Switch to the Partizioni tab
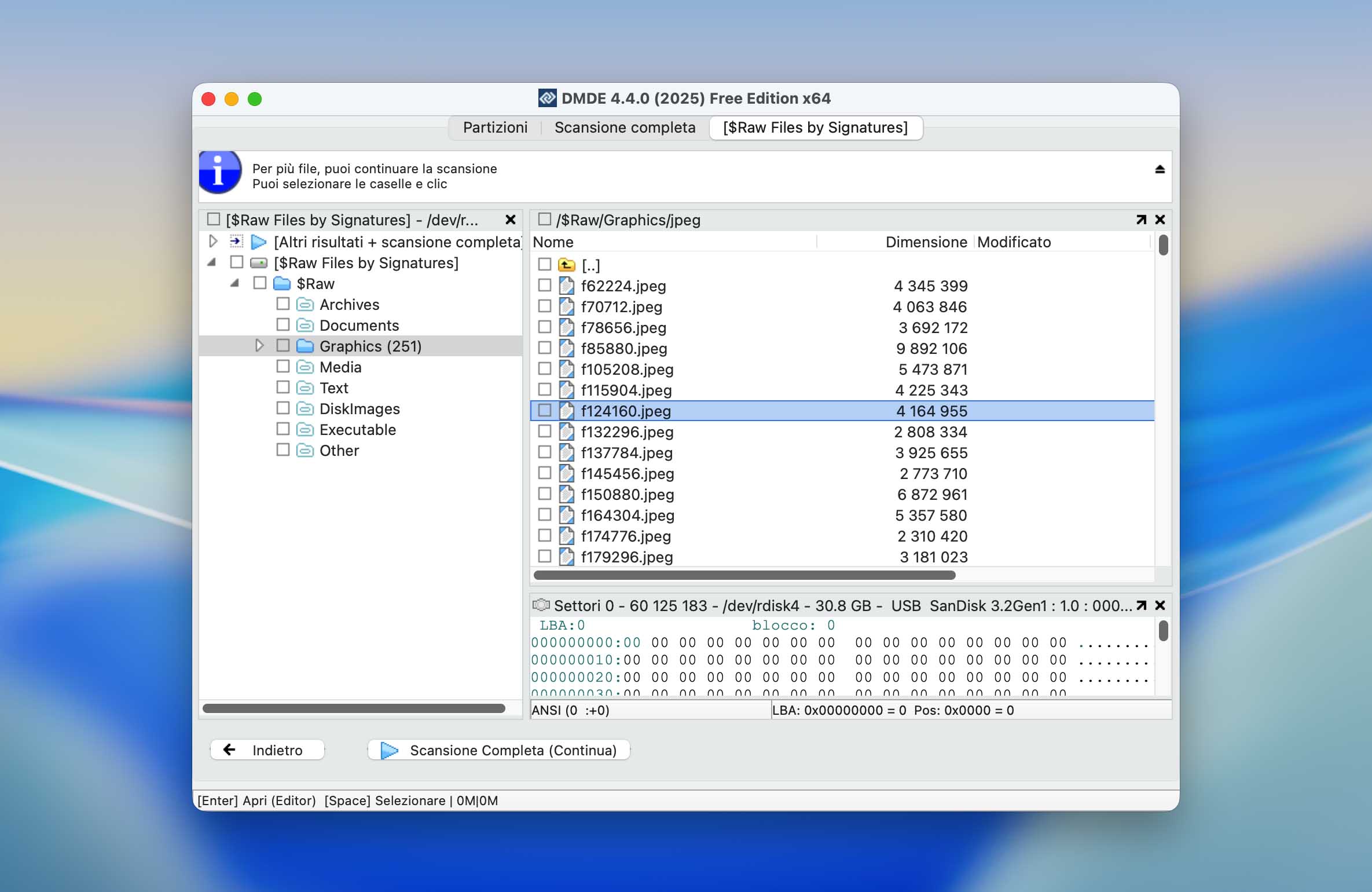Image resolution: width=1372 pixels, height=892 pixels. click(495, 127)
